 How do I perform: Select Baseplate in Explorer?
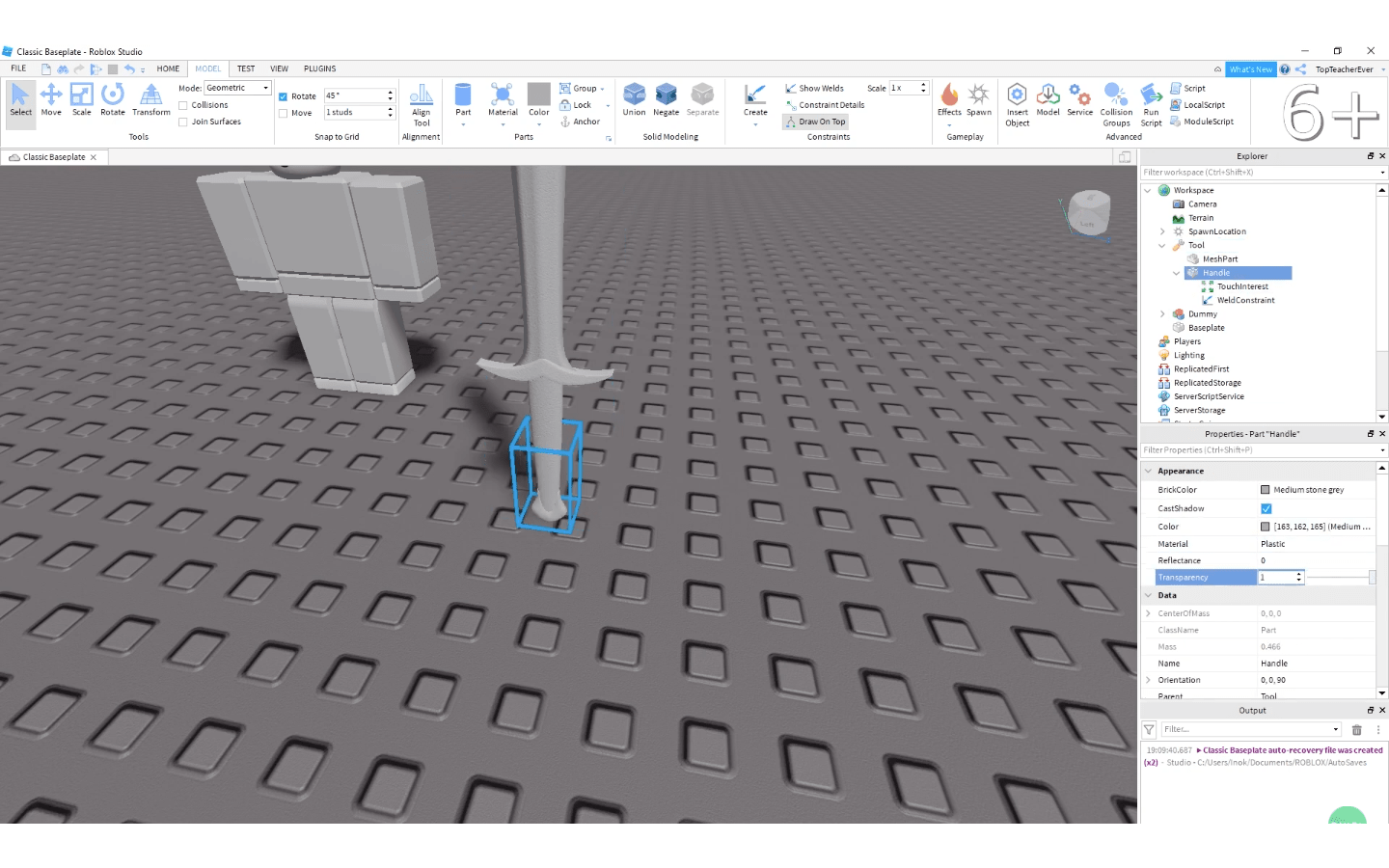(x=1206, y=328)
